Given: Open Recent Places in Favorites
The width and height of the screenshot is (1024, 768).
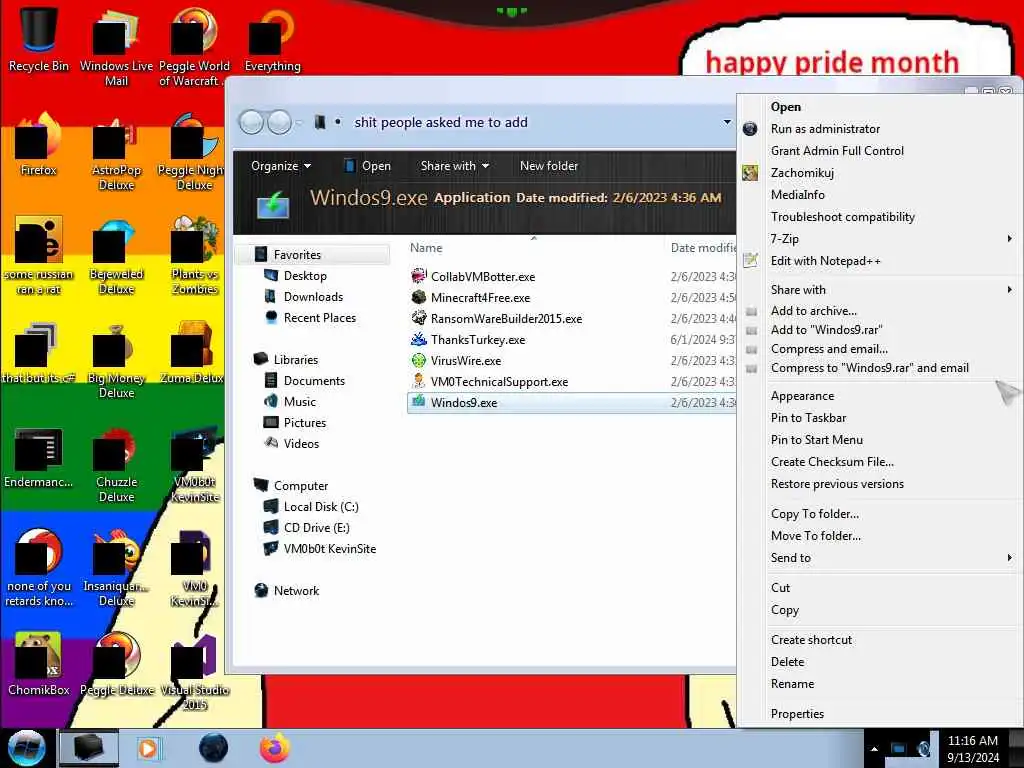Looking at the screenshot, I should pos(319,317).
